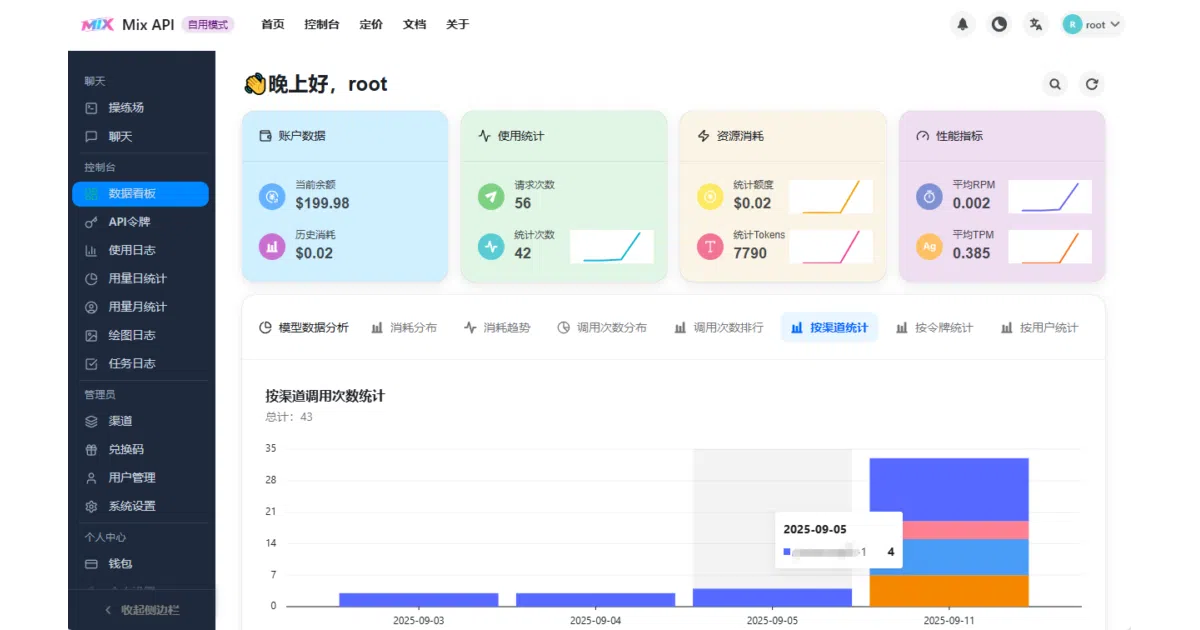
Task: Open 钱包 in the personal center
Action: tap(140, 564)
